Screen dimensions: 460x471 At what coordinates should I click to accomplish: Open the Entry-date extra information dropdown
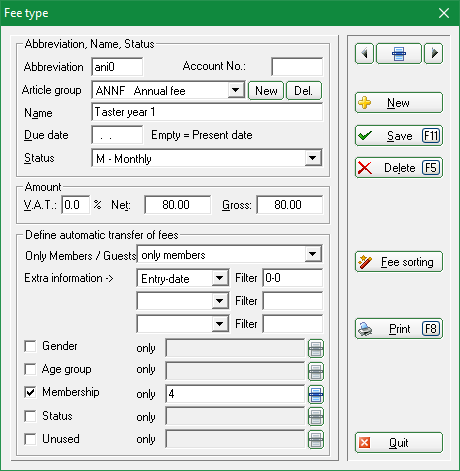[x=220, y=278]
